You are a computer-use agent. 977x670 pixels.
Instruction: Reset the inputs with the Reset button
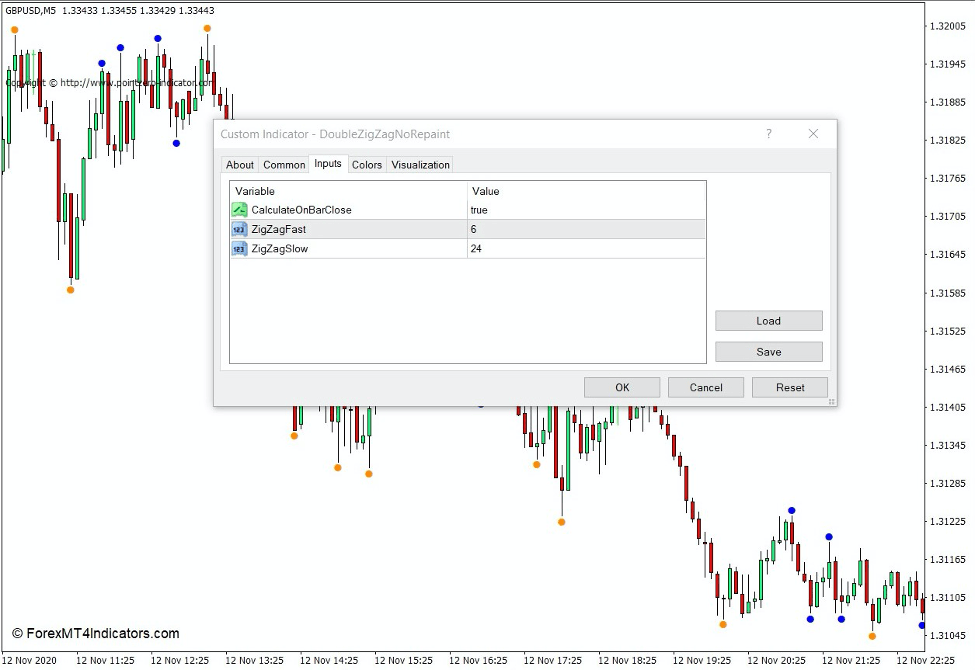[x=790, y=387]
